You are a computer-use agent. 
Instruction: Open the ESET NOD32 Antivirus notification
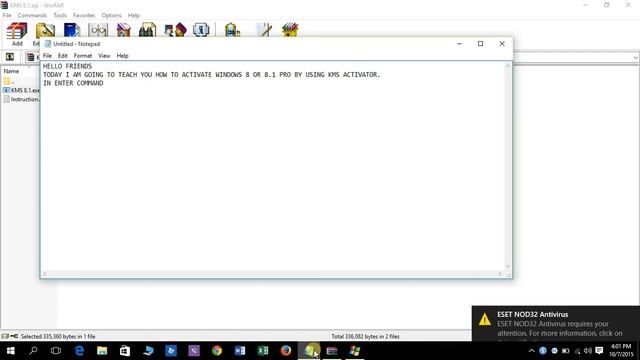click(x=556, y=323)
